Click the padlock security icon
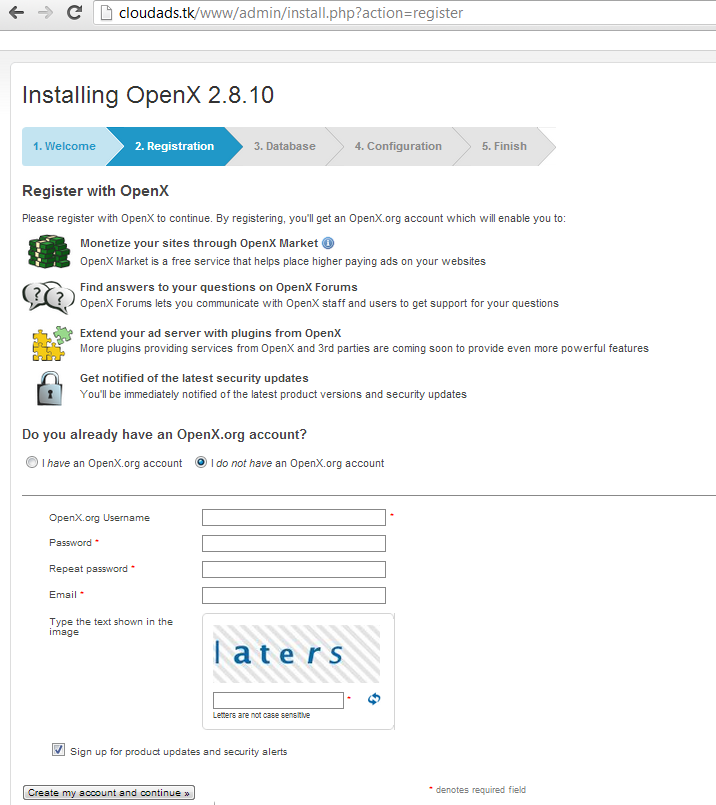 pos(50,388)
